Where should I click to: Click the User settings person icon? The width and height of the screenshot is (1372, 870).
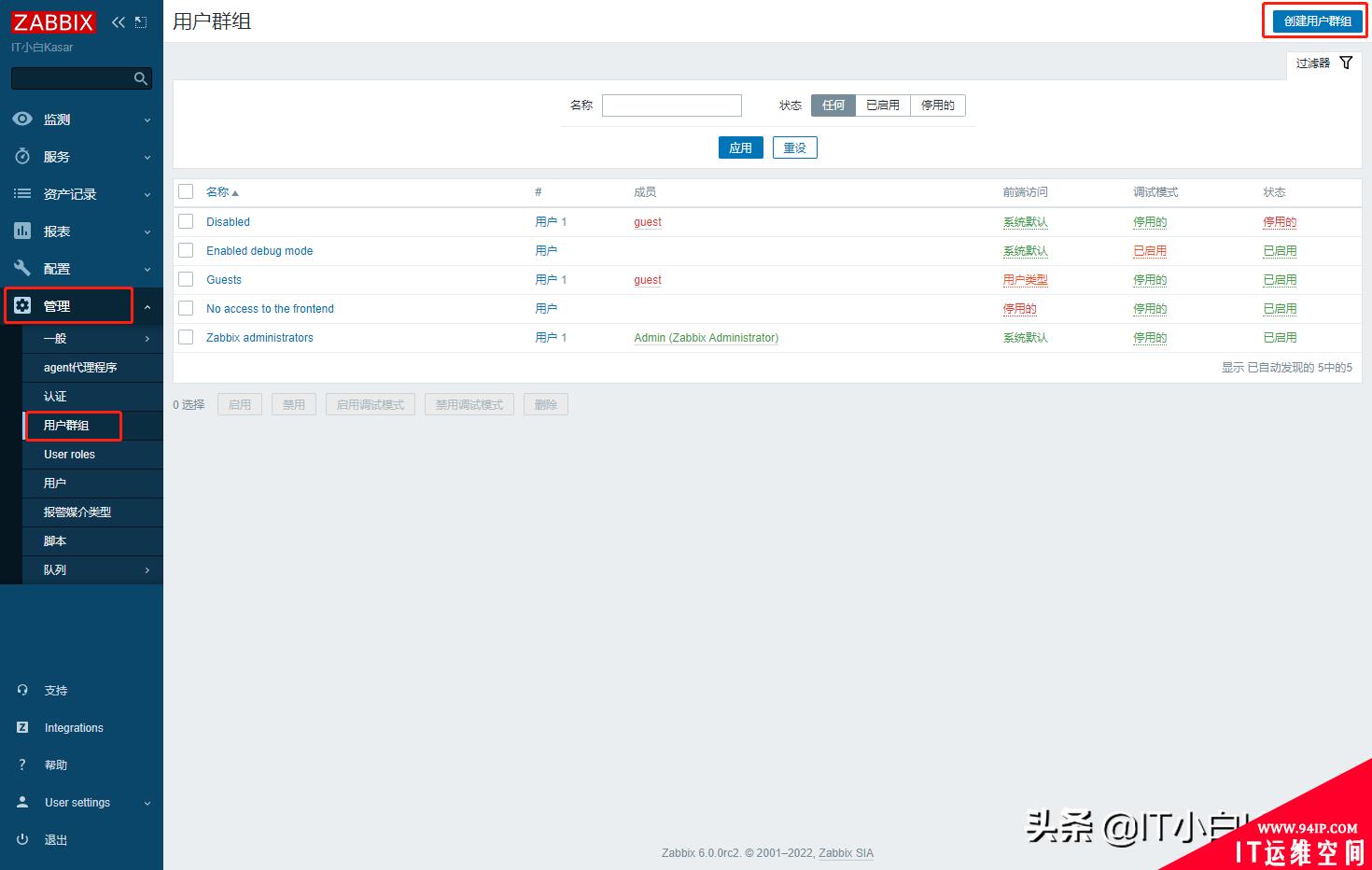22,803
